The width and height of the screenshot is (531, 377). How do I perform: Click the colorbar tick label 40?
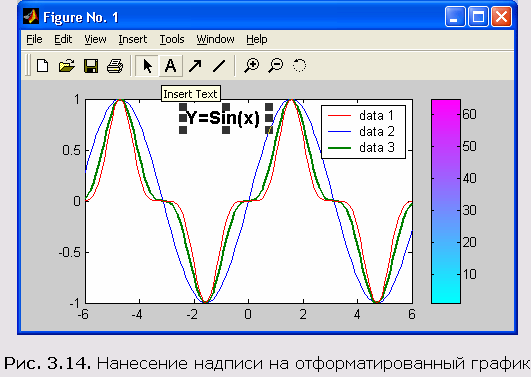coord(469,178)
